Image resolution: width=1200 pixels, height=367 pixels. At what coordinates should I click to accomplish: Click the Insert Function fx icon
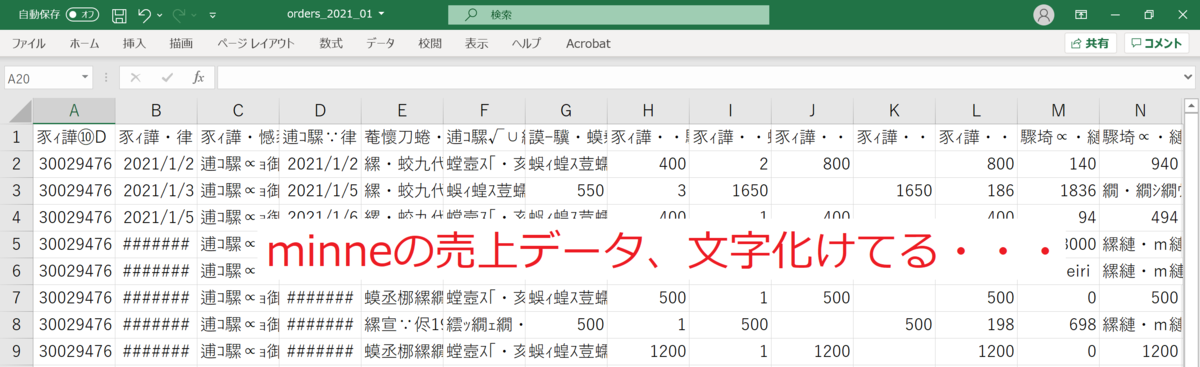[198, 77]
